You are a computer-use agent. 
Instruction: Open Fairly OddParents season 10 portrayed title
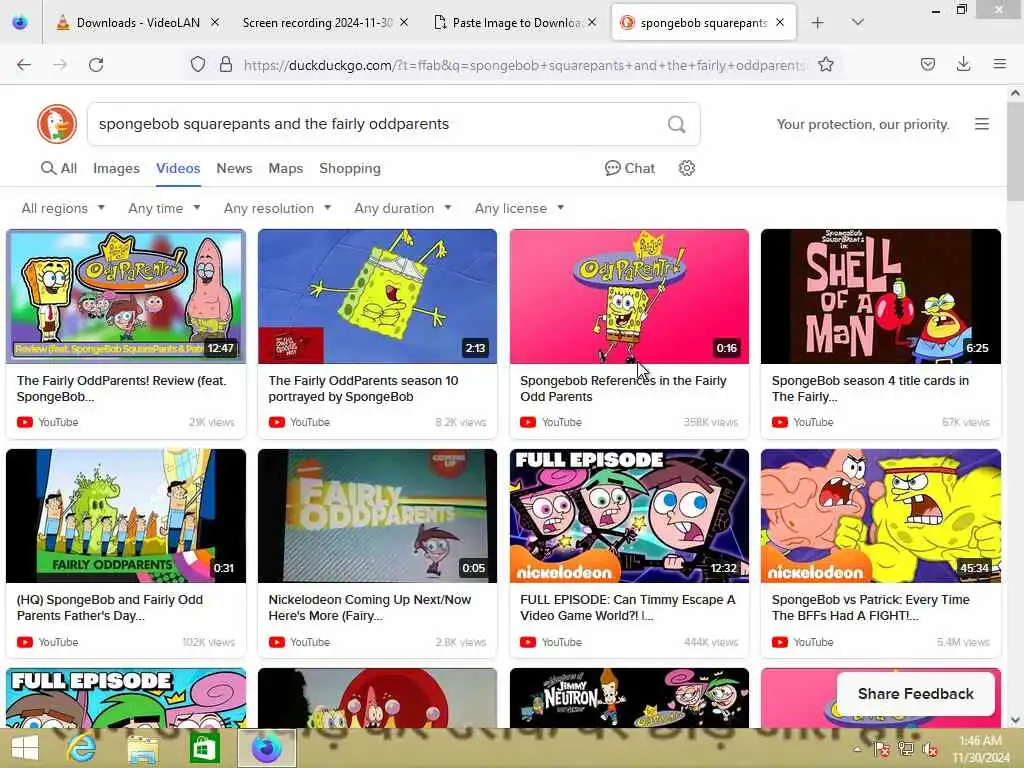(x=363, y=389)
